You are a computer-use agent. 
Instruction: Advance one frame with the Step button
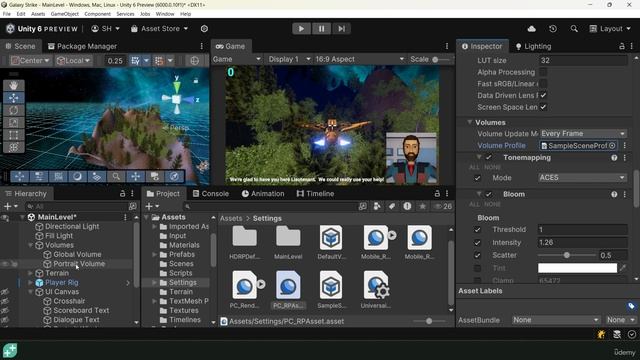pos(341,29)
